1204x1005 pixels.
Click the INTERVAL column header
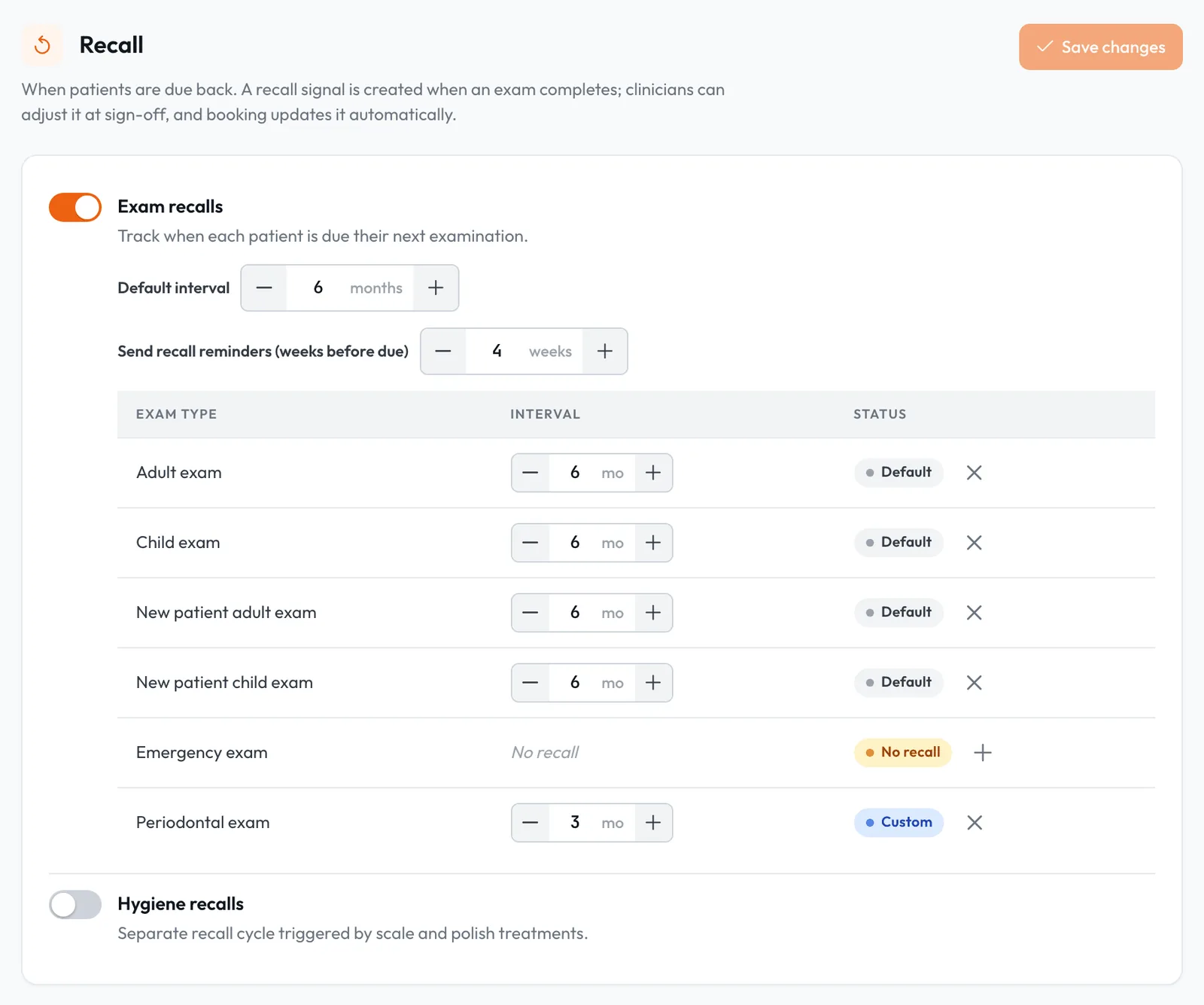click(545, 414)
